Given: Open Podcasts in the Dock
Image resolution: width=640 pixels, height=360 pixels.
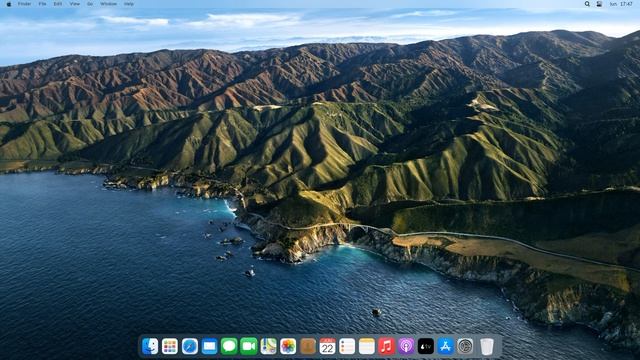Looking at the screenshot, I should click(406, 347).
